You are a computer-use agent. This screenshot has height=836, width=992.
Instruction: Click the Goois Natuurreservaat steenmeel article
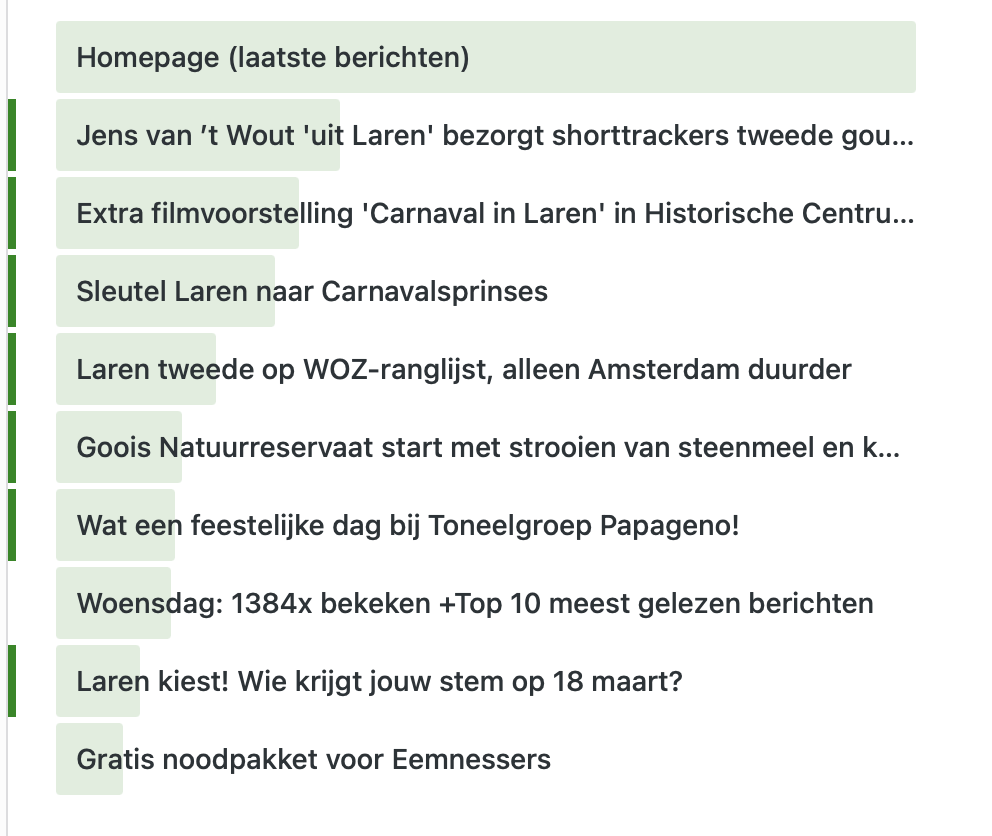tap(488, 447)
